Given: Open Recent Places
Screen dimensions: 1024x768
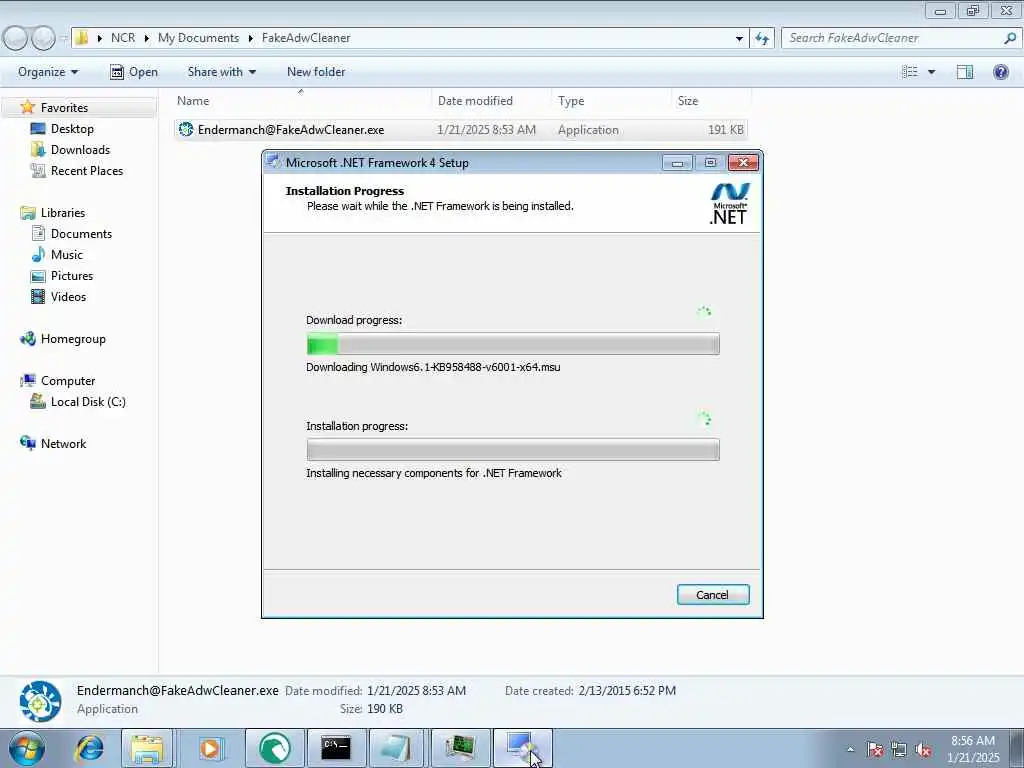Looking at the screenshot, I should coord(87,170).
